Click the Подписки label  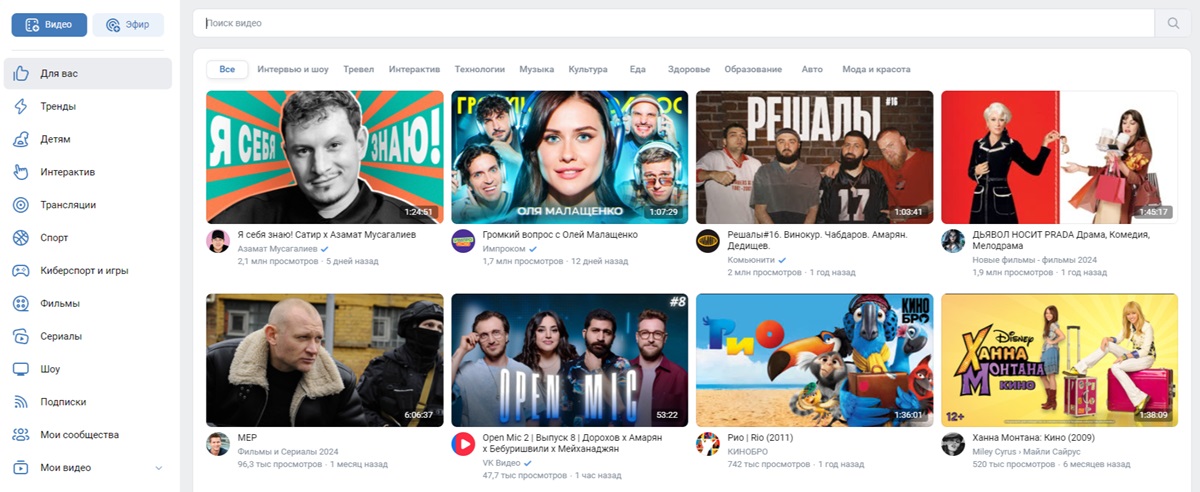[x=63, y=402]
